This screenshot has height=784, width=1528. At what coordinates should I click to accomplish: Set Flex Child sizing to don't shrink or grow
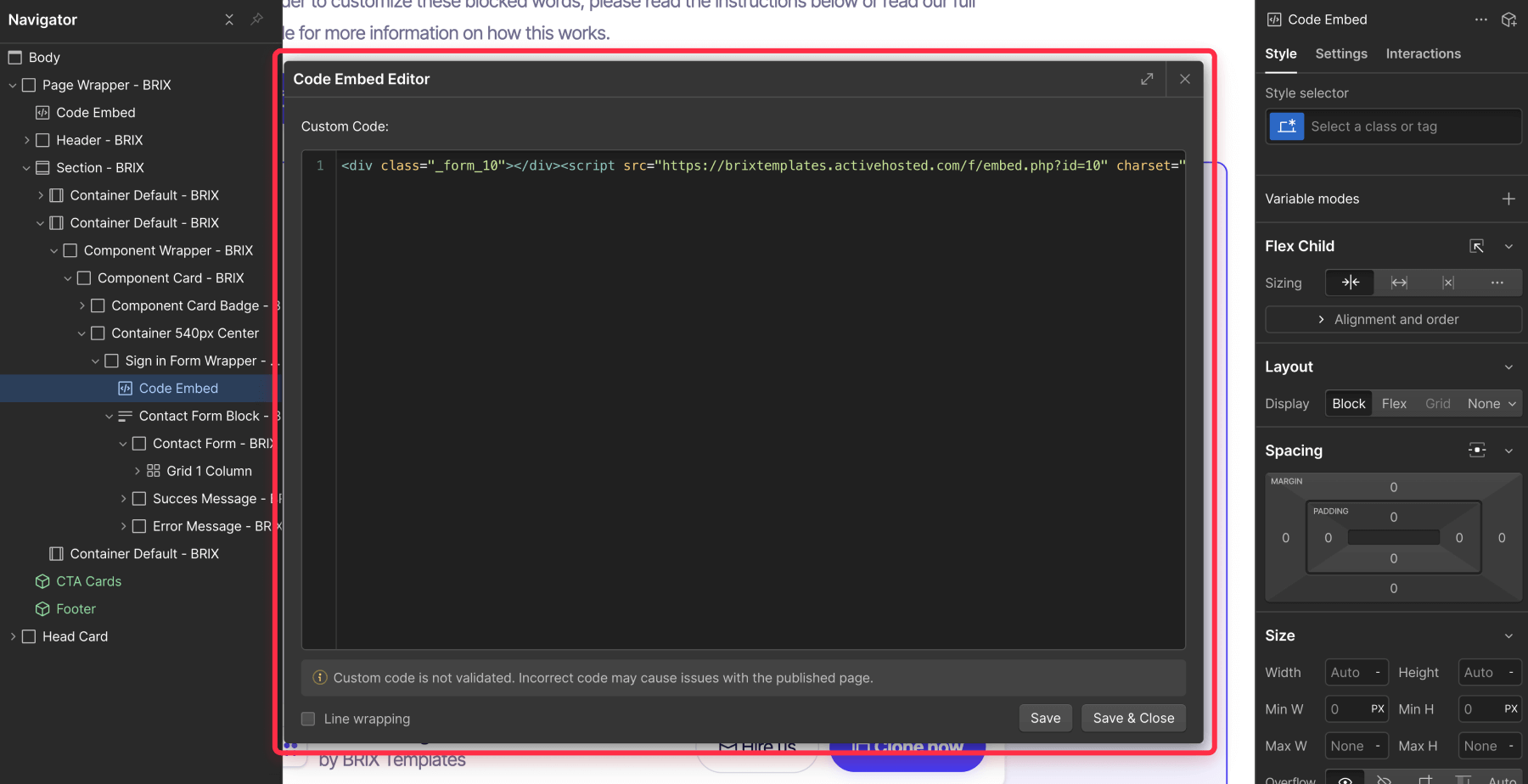tap(1448, 283)
